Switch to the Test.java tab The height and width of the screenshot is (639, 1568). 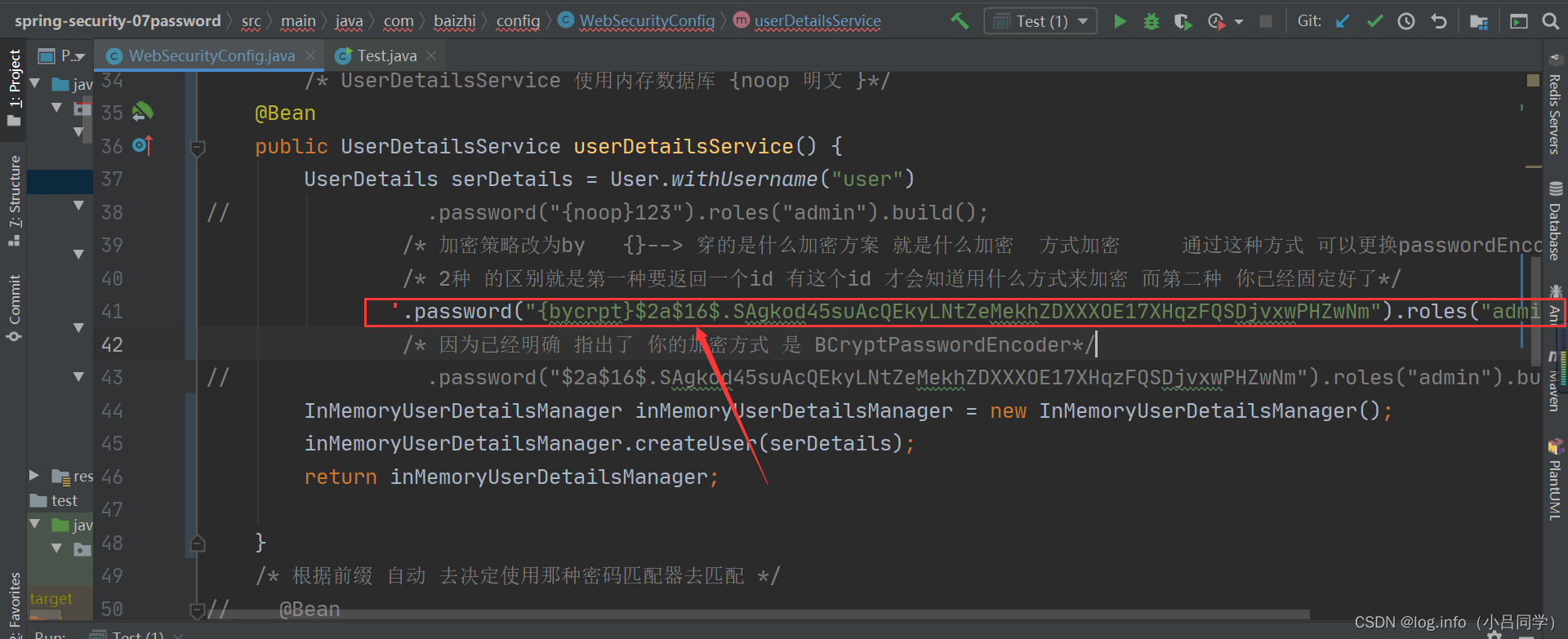[x=386, y=55]
